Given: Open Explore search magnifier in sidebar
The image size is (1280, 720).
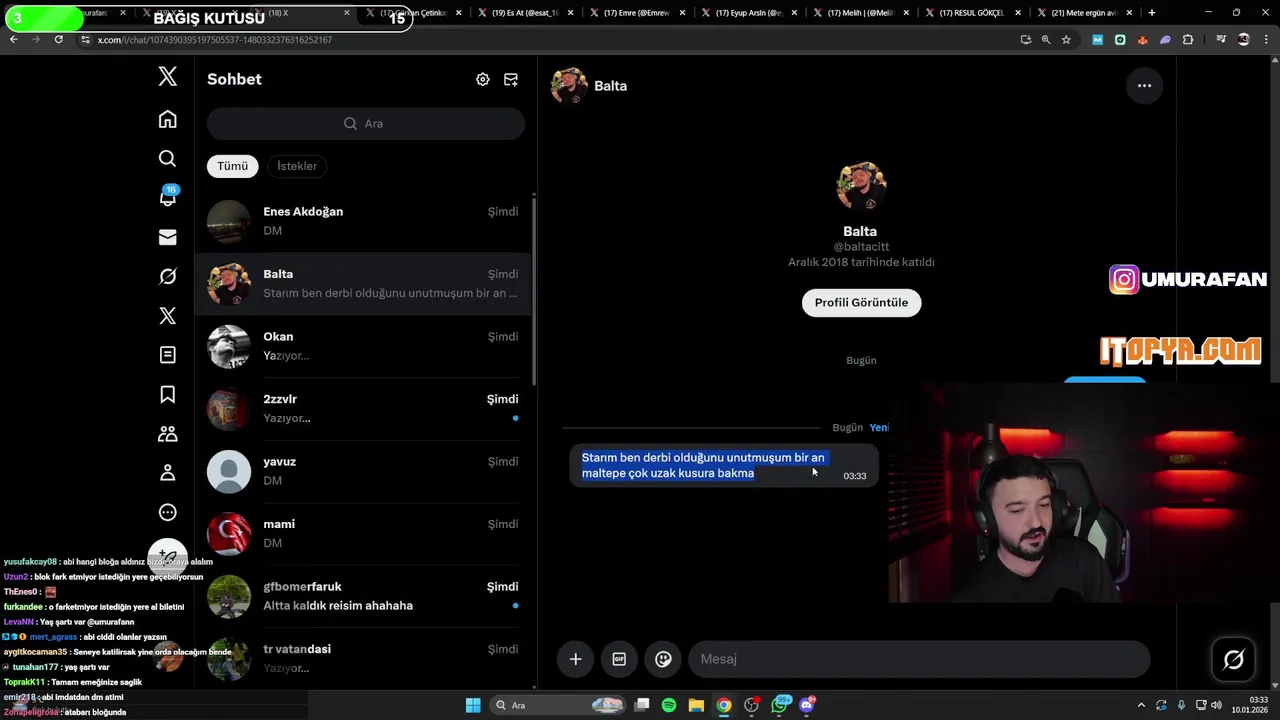Looking at the screenshot, I should 167,158.
